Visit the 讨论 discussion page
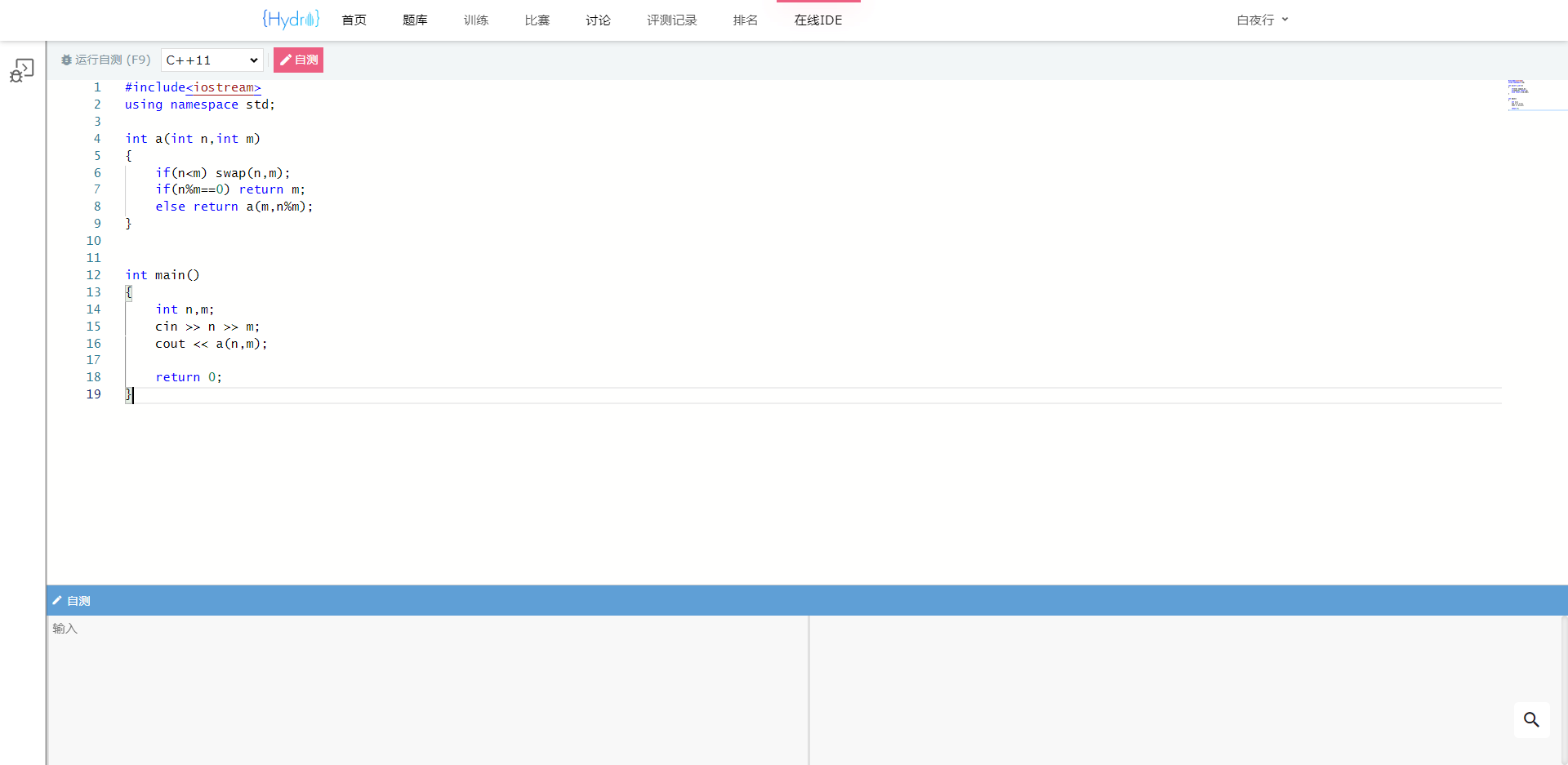The image size is (1568, 765). 598,20
